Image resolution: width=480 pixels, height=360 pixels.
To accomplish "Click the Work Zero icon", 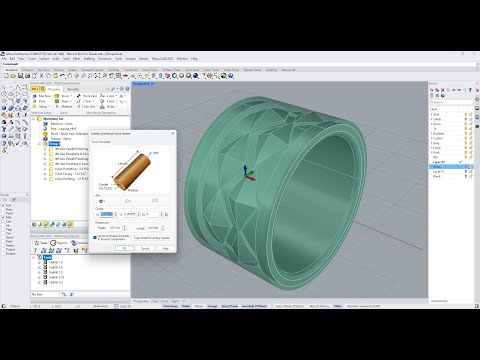I will point(79,96).
